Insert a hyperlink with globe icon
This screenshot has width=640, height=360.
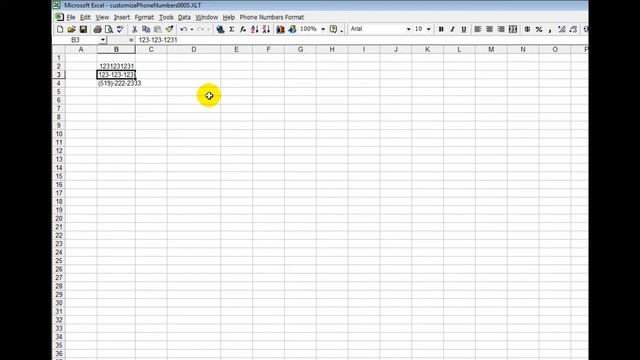(220, 29)
